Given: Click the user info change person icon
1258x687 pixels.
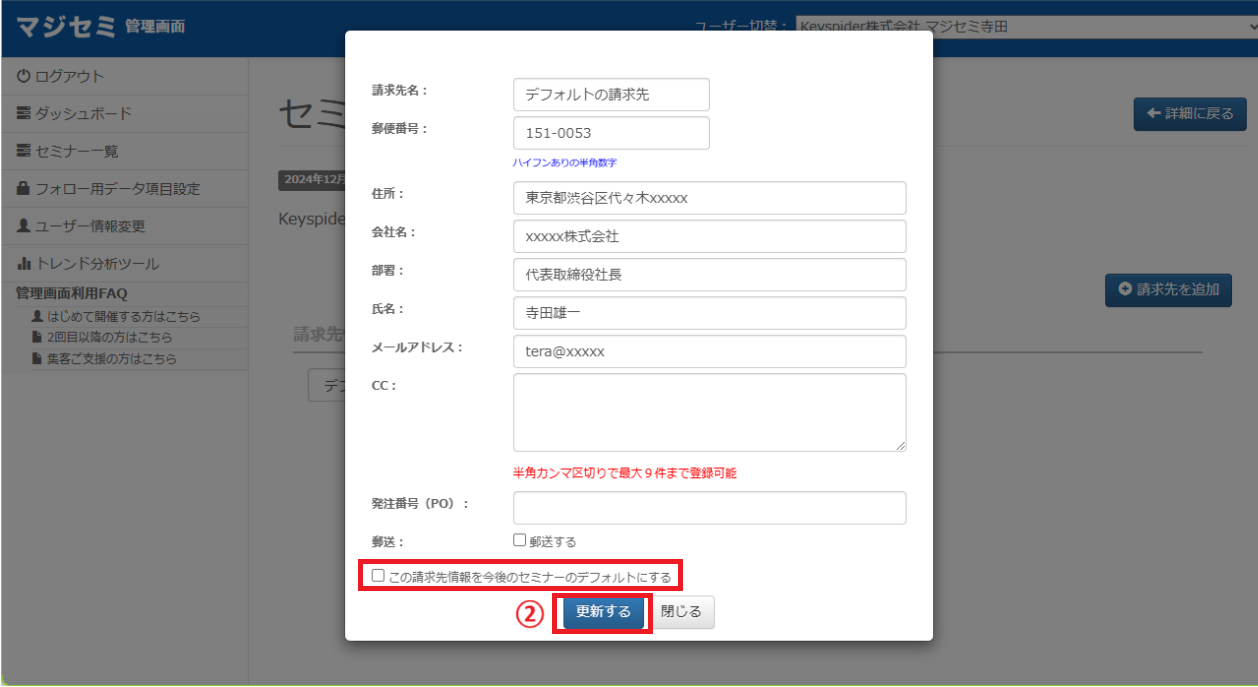Looking at the screenshot, I should coord(24,226).
